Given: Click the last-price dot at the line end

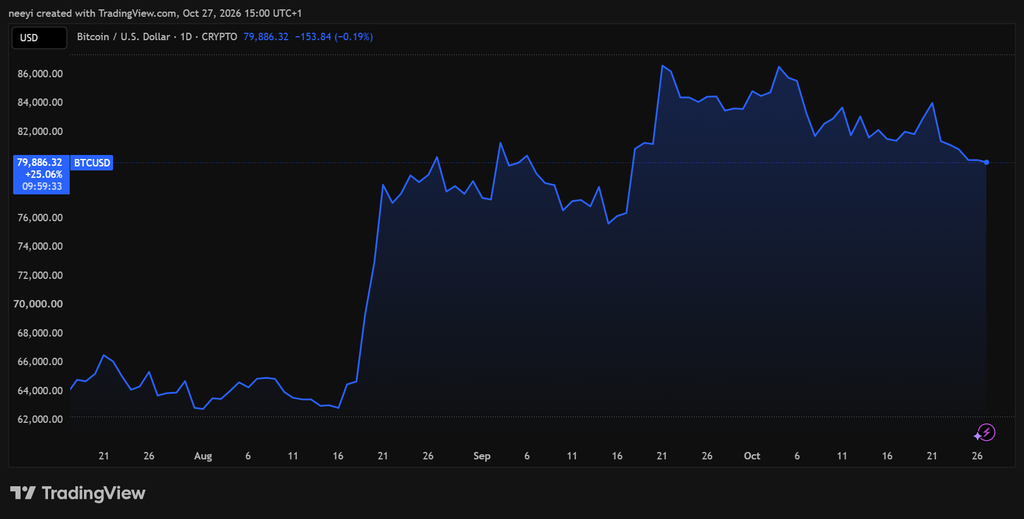Looking at the screenshot, I should tap(986, 162).
